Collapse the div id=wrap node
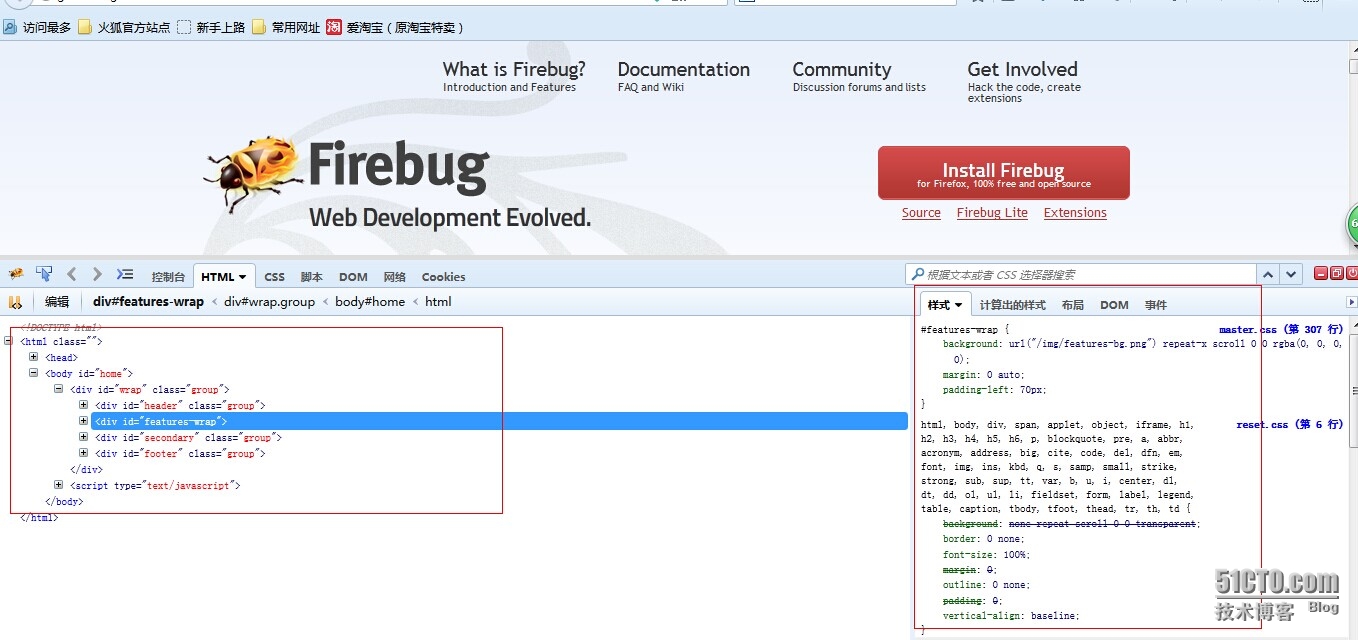This screenshot has height=640, width=1358. click(x=58, y=389)
